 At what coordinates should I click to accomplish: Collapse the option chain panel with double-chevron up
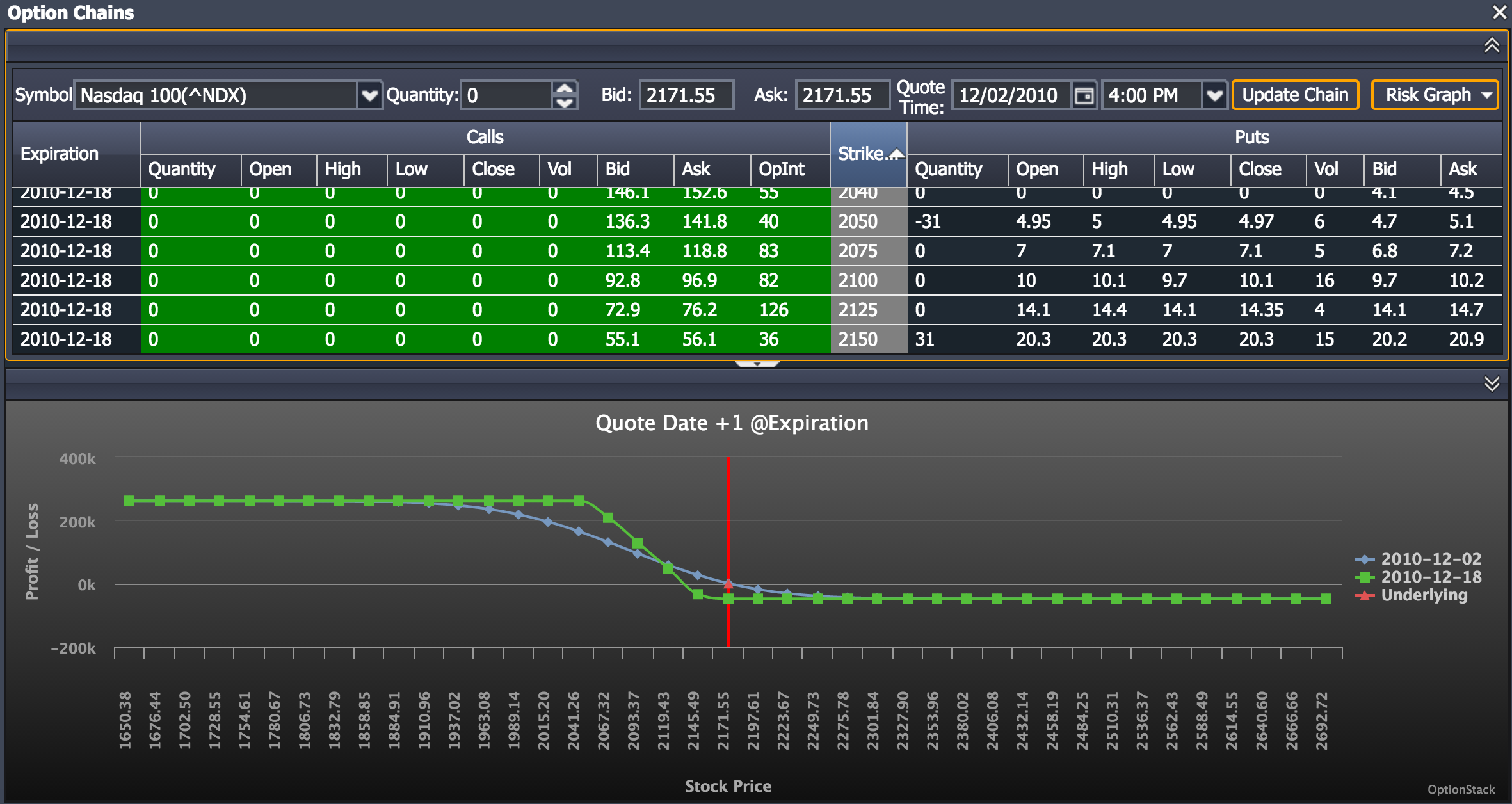tap(1492, 45)
